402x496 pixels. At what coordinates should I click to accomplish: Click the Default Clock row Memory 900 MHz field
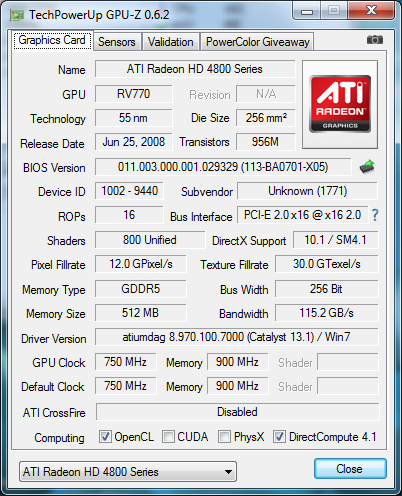(237, 386)
